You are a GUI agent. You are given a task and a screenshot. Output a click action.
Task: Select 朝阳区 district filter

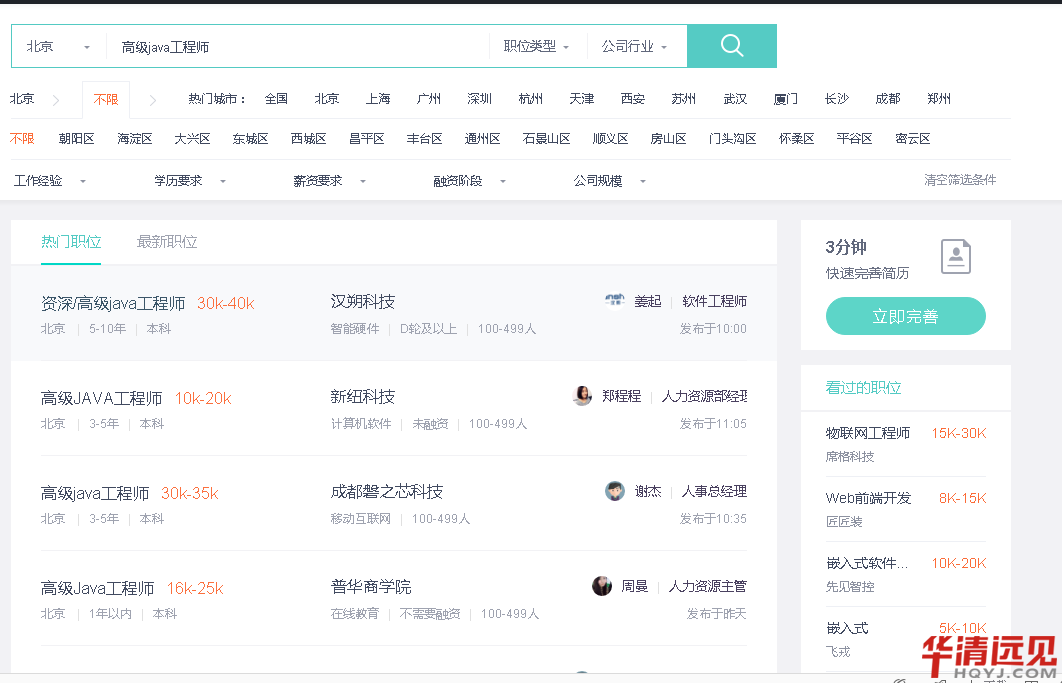tap(76, 139)
